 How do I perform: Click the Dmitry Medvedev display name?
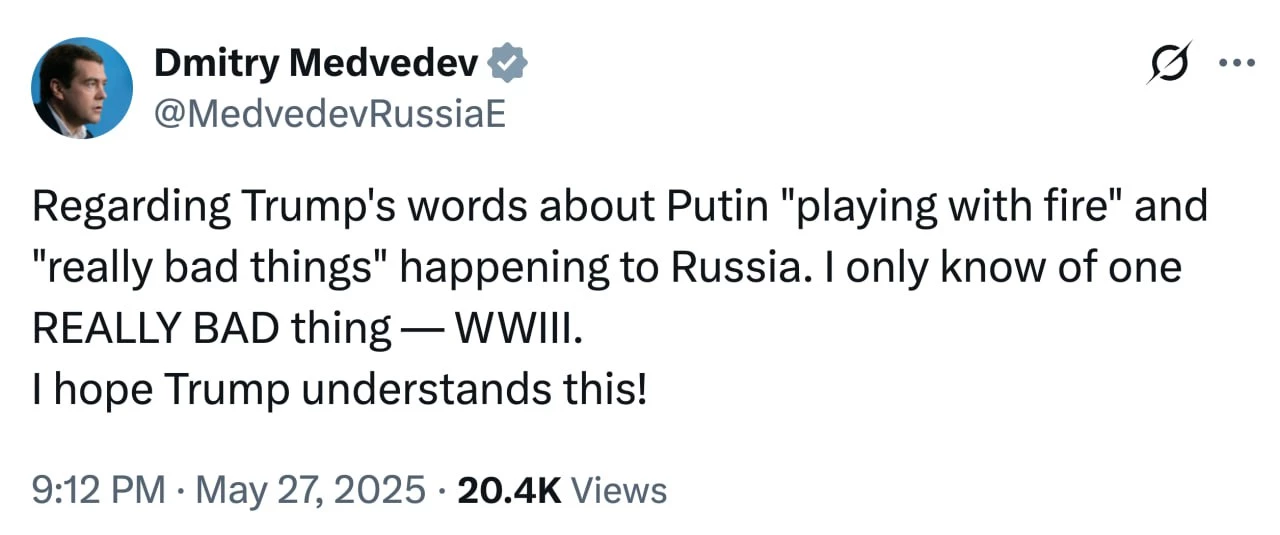pyautogui.click(x=318, y=65)
